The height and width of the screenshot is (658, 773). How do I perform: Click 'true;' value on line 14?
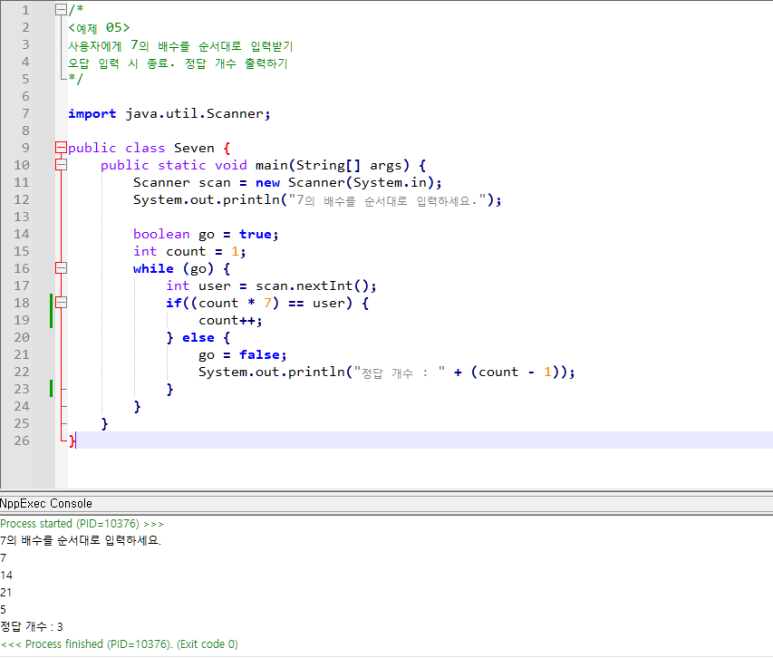pos(259,234)
